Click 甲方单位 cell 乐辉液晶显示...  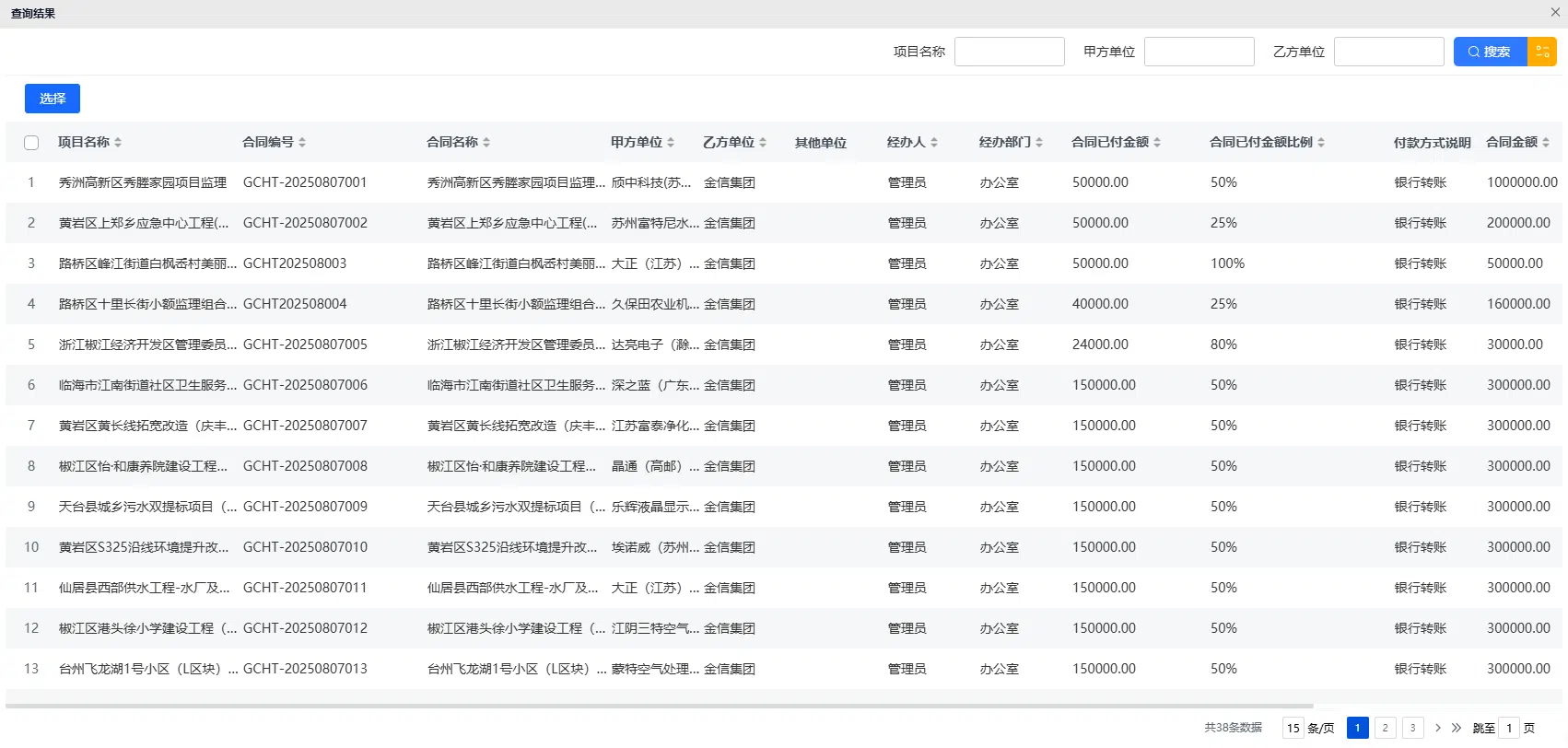coord(655,507)
